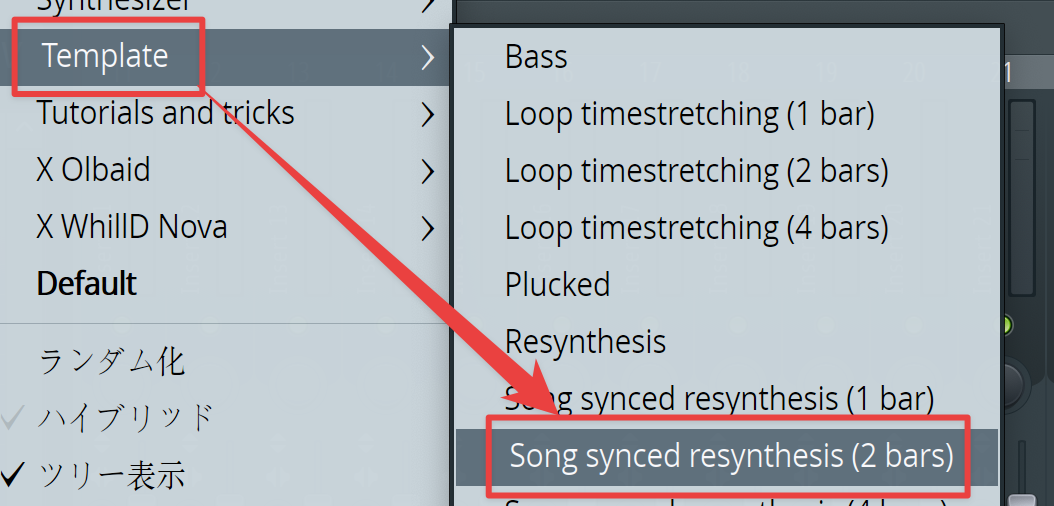Expand the X Olbaid submenu arrow
Image resolution: width=1054 pixels, height=506 pixels.
428,172
